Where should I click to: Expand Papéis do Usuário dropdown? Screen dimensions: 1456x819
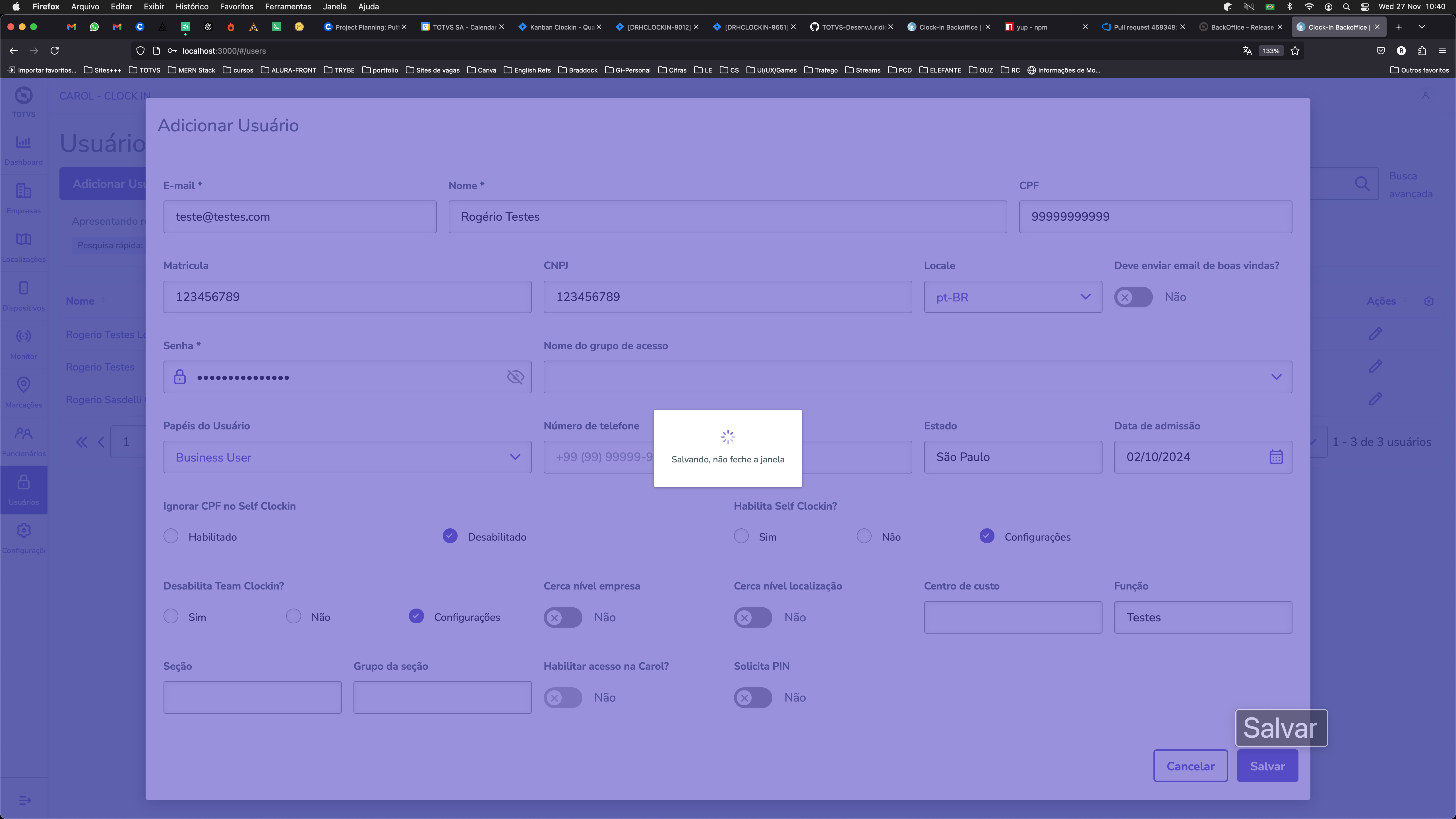[347, 457]
